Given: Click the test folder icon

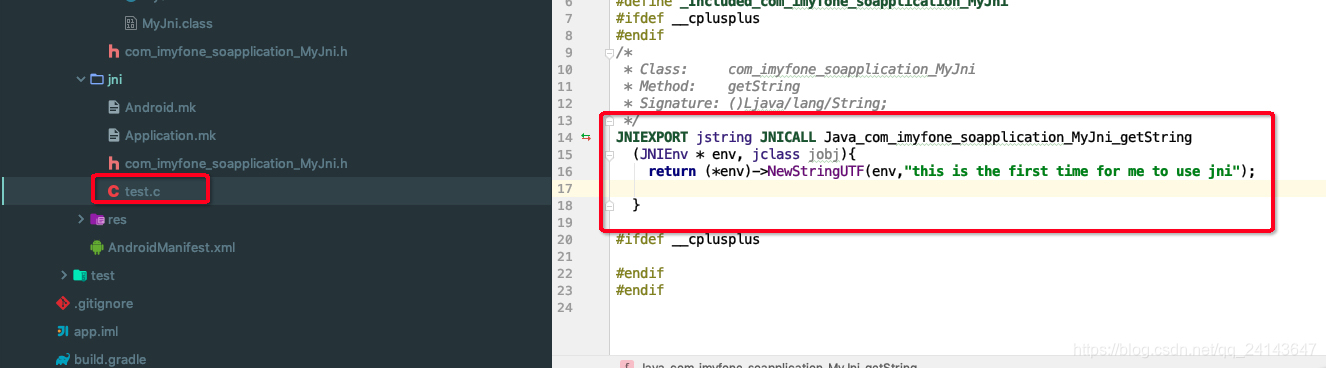Looking at the screenshot, I should [80, 275].
